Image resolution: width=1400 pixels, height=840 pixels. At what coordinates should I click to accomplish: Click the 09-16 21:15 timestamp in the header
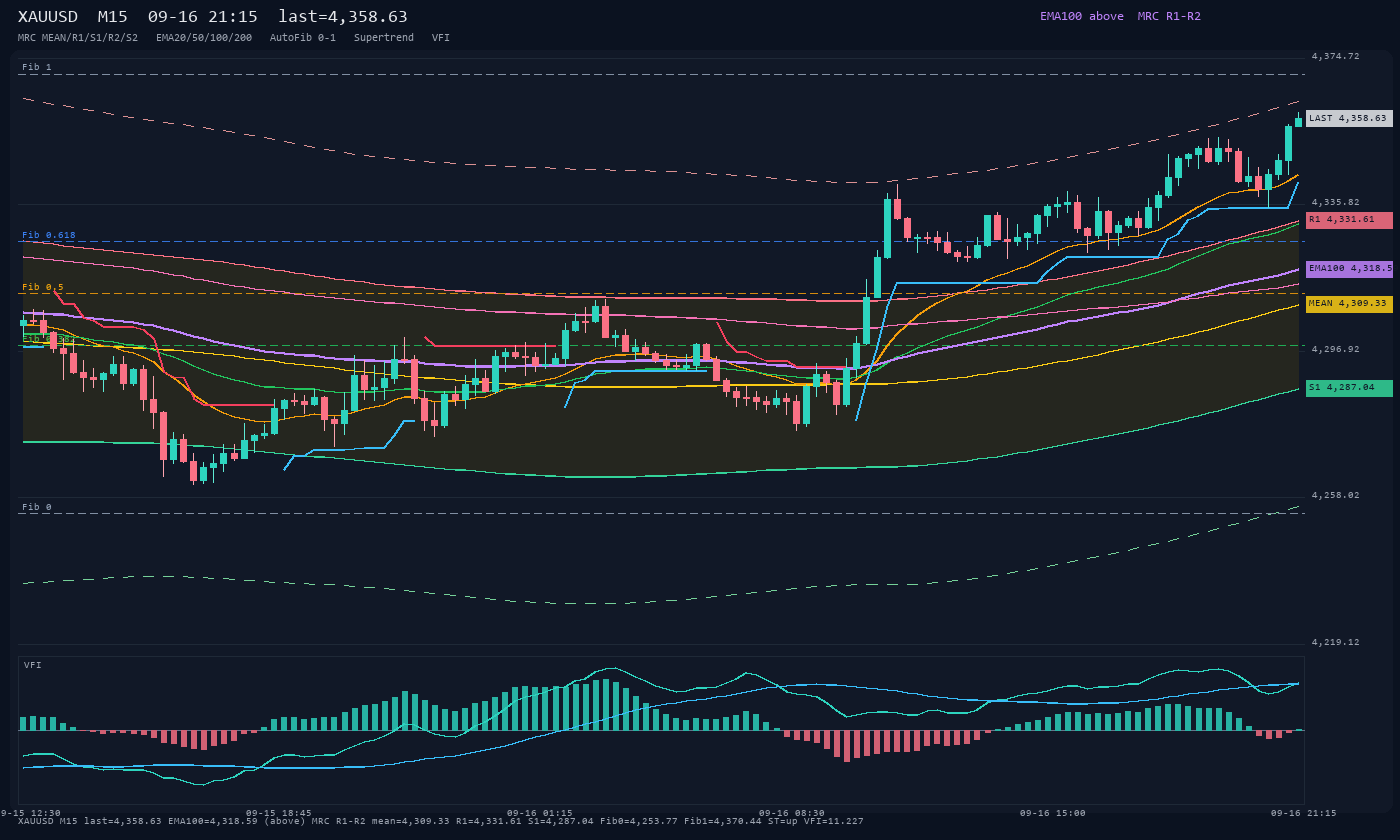[x=203, y=17]
